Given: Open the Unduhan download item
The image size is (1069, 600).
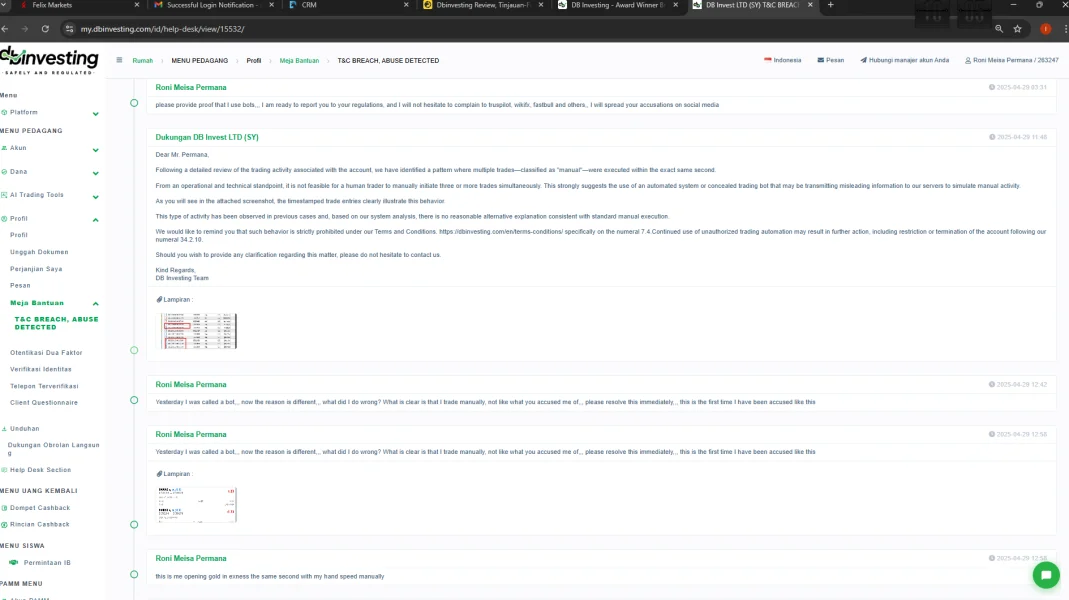Looking at the screenshot, I should [24, 428].
